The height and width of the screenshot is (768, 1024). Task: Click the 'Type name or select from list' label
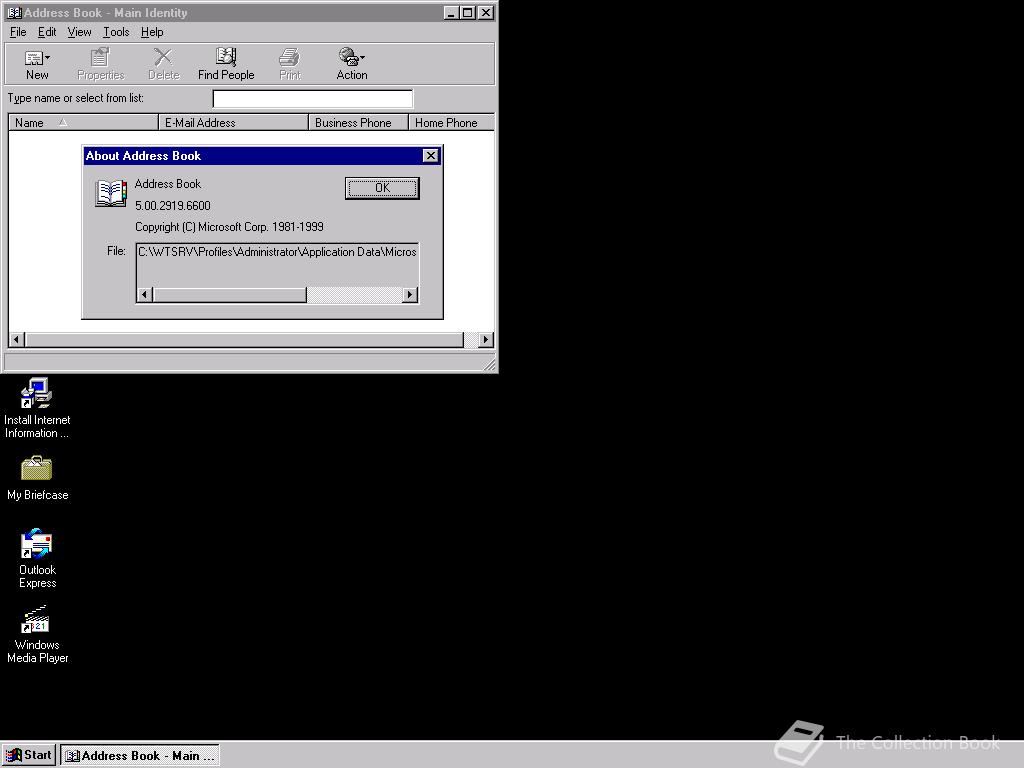(x=75, y=98)
